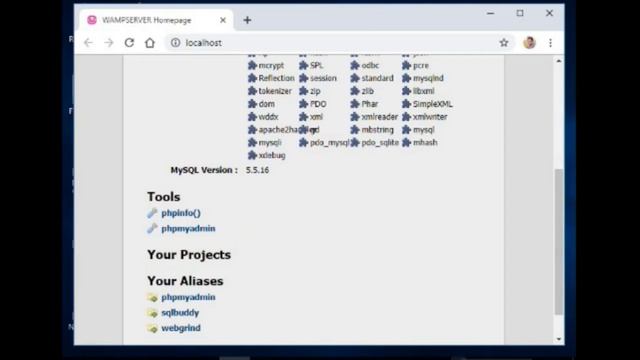The height and width of the screenshot is (360, 640).
Task: Minimize the Chrome window
Action: click(x=491, y=13)
